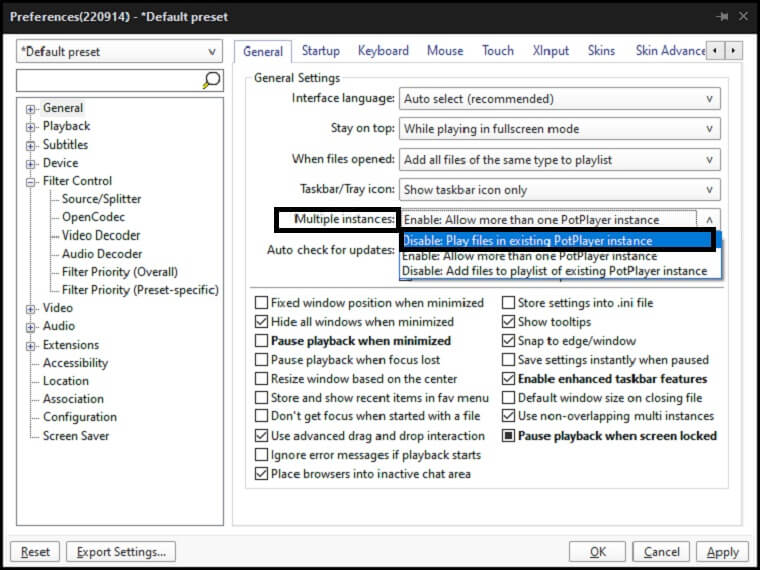The image size is (760, 570).
Task: Select Disable: Add files to playlist option
Action: coord(560,271)
